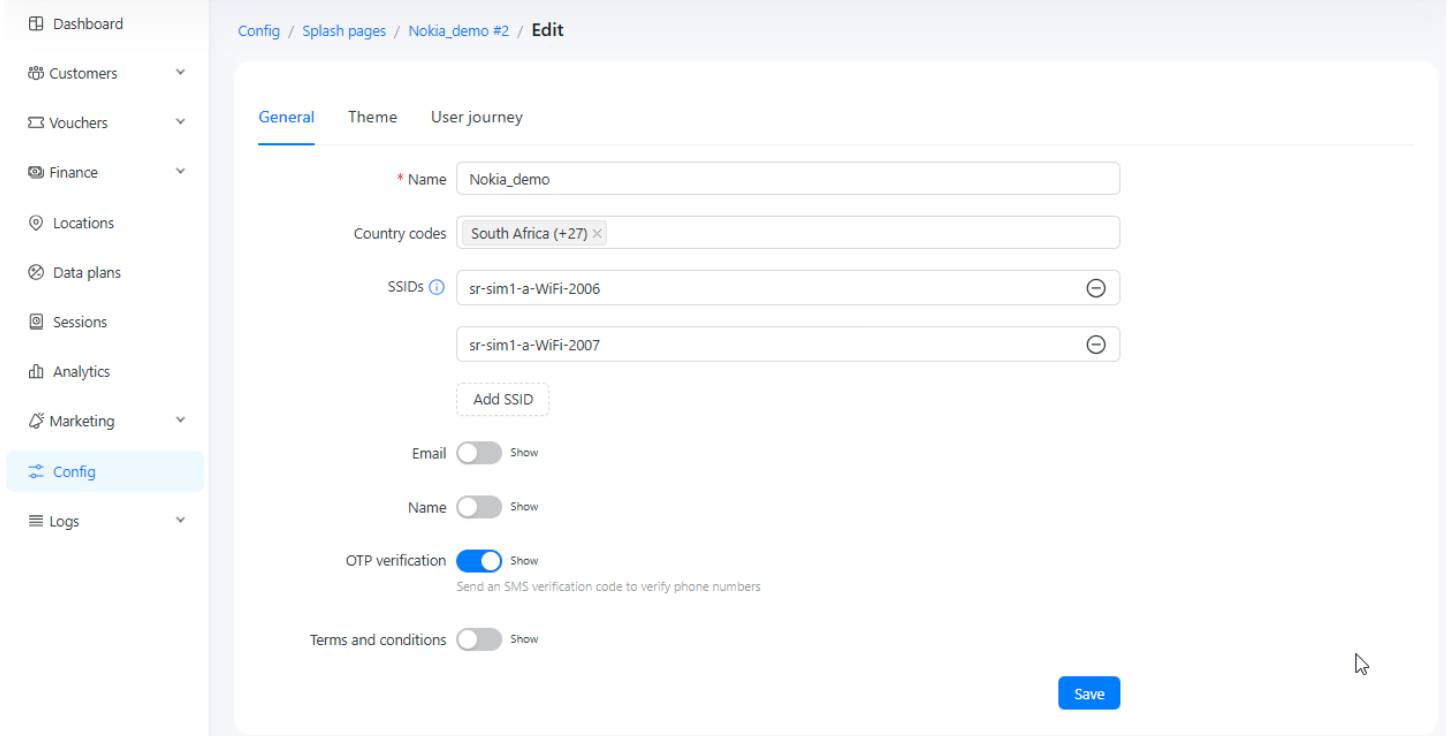
Task: Click the Terms and conditions label
Action: pos(378,640)
